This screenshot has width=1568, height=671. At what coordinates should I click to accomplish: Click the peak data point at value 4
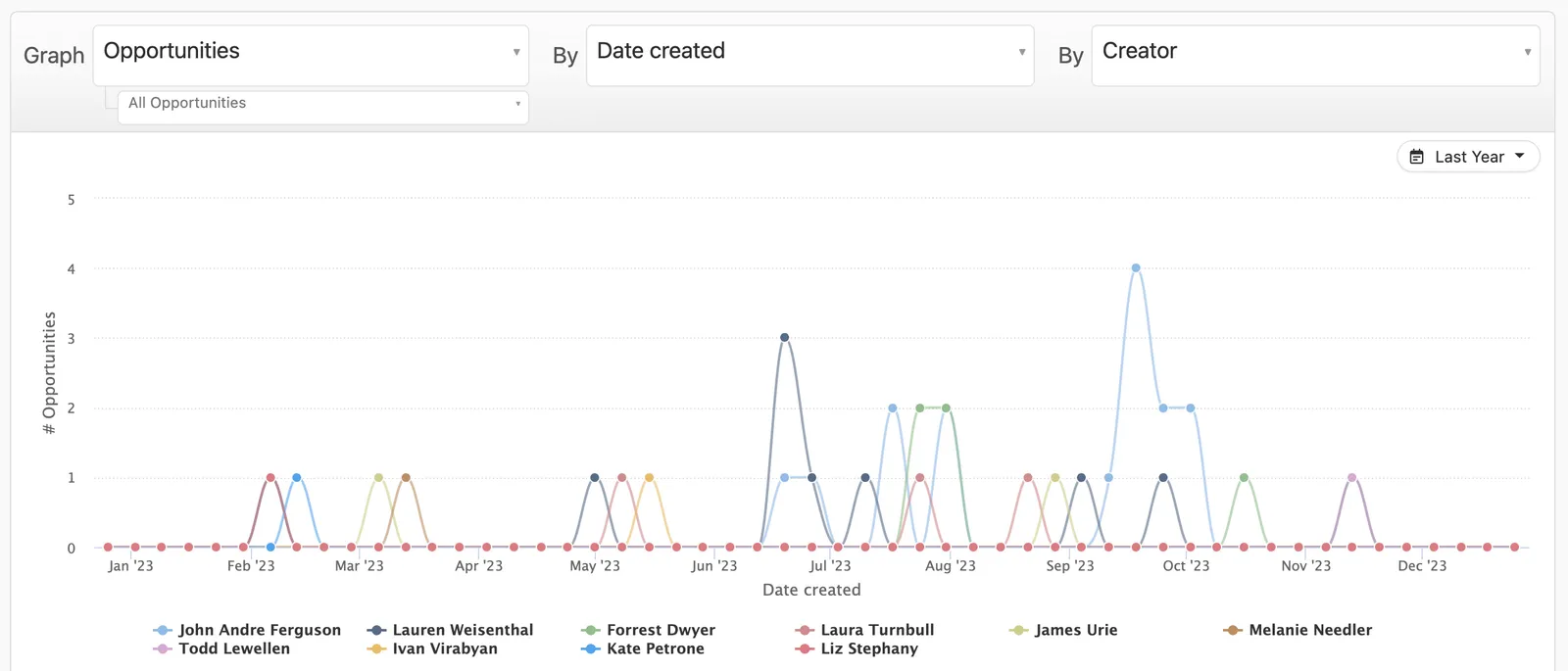(1136, 267)
